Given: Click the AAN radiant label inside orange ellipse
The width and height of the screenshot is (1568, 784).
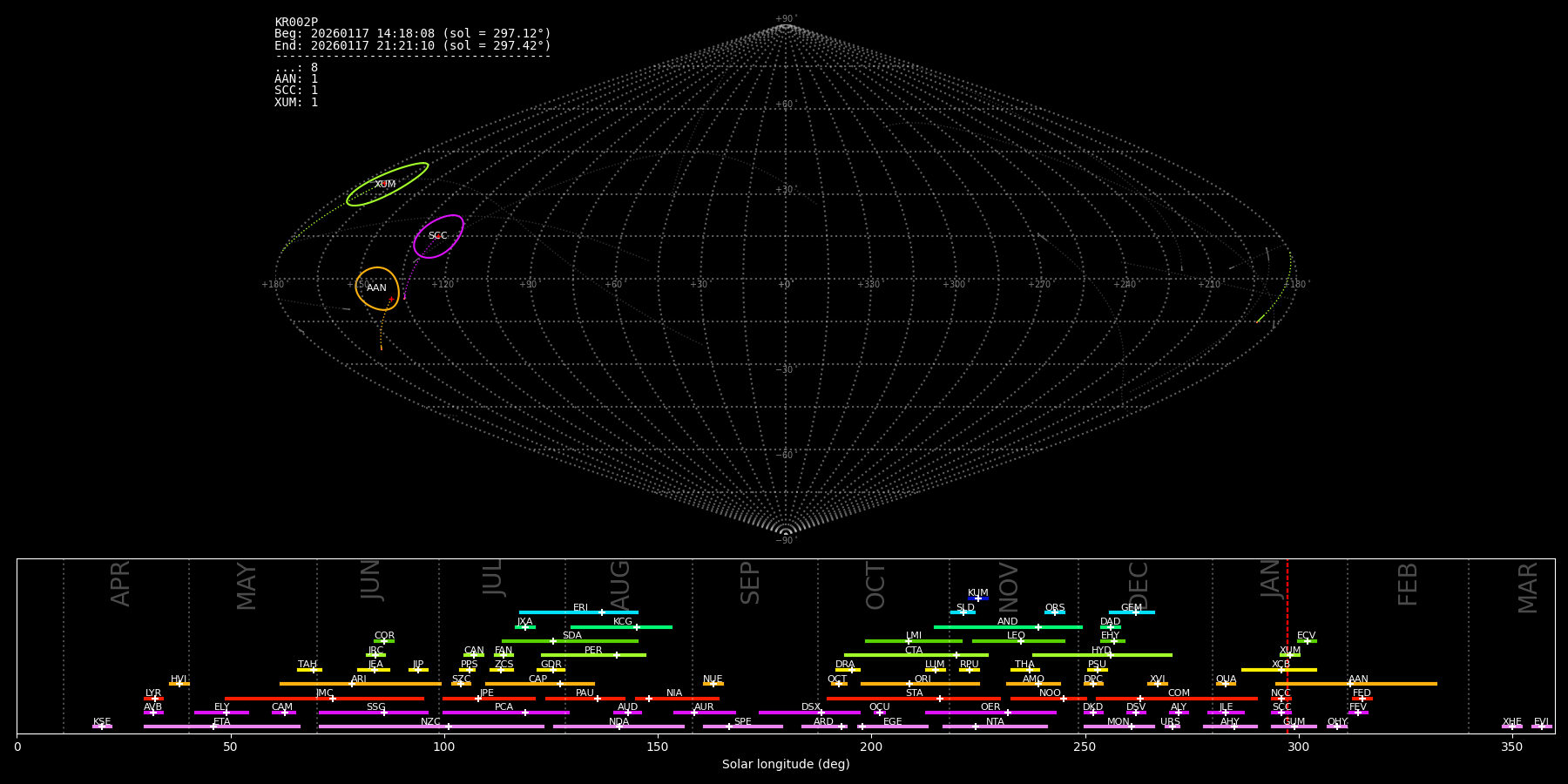Looking at the screenshot, I should [376, 288].
